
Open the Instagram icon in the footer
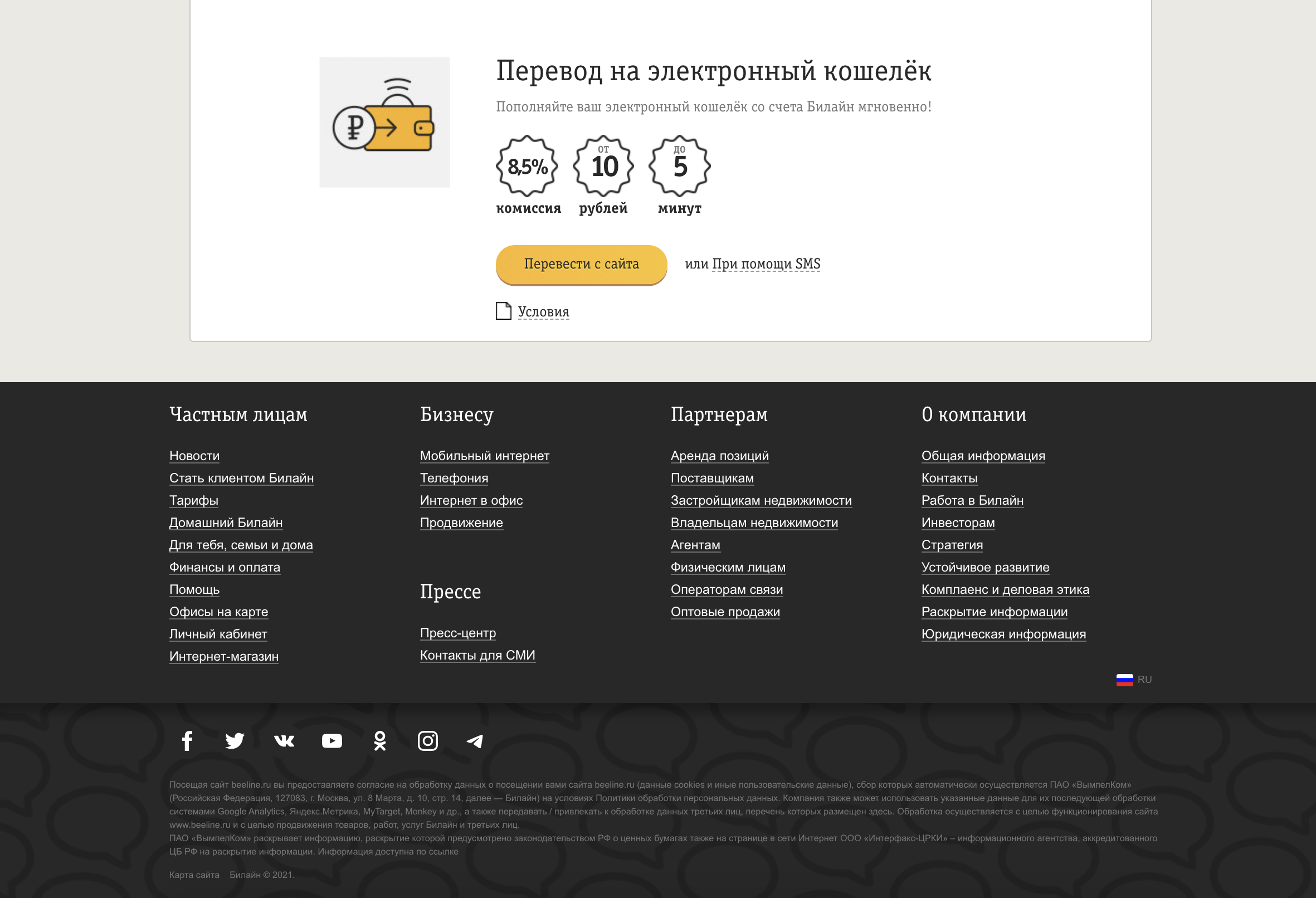point(427,740)
